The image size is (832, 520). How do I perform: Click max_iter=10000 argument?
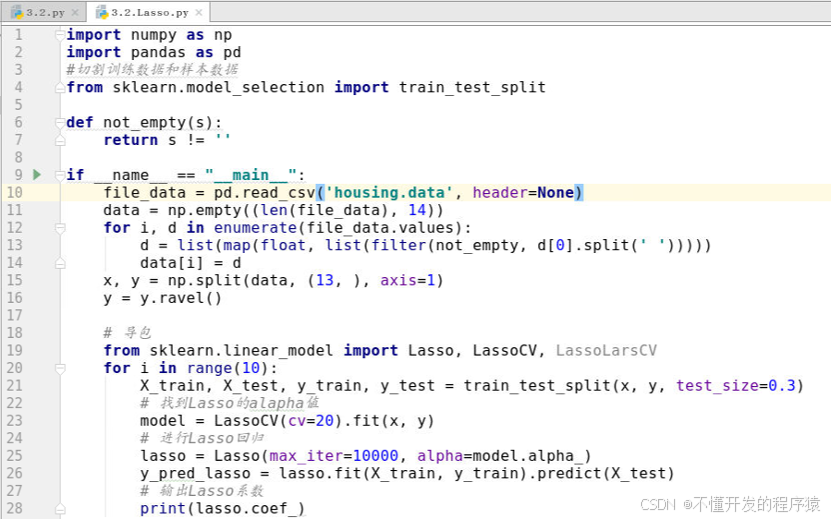(x=334, y=456)
